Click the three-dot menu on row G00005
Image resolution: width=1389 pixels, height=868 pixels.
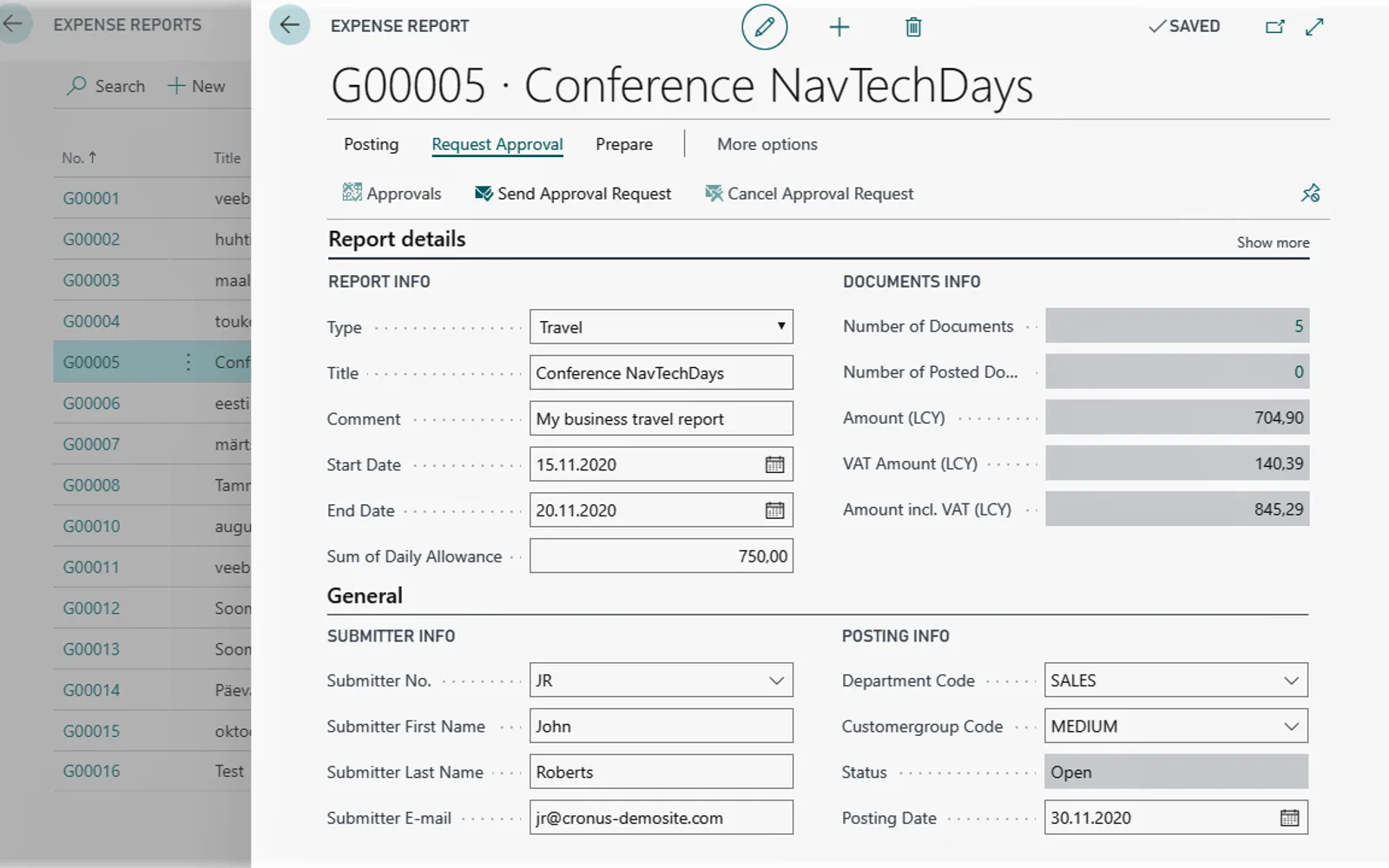click(188, 362)
